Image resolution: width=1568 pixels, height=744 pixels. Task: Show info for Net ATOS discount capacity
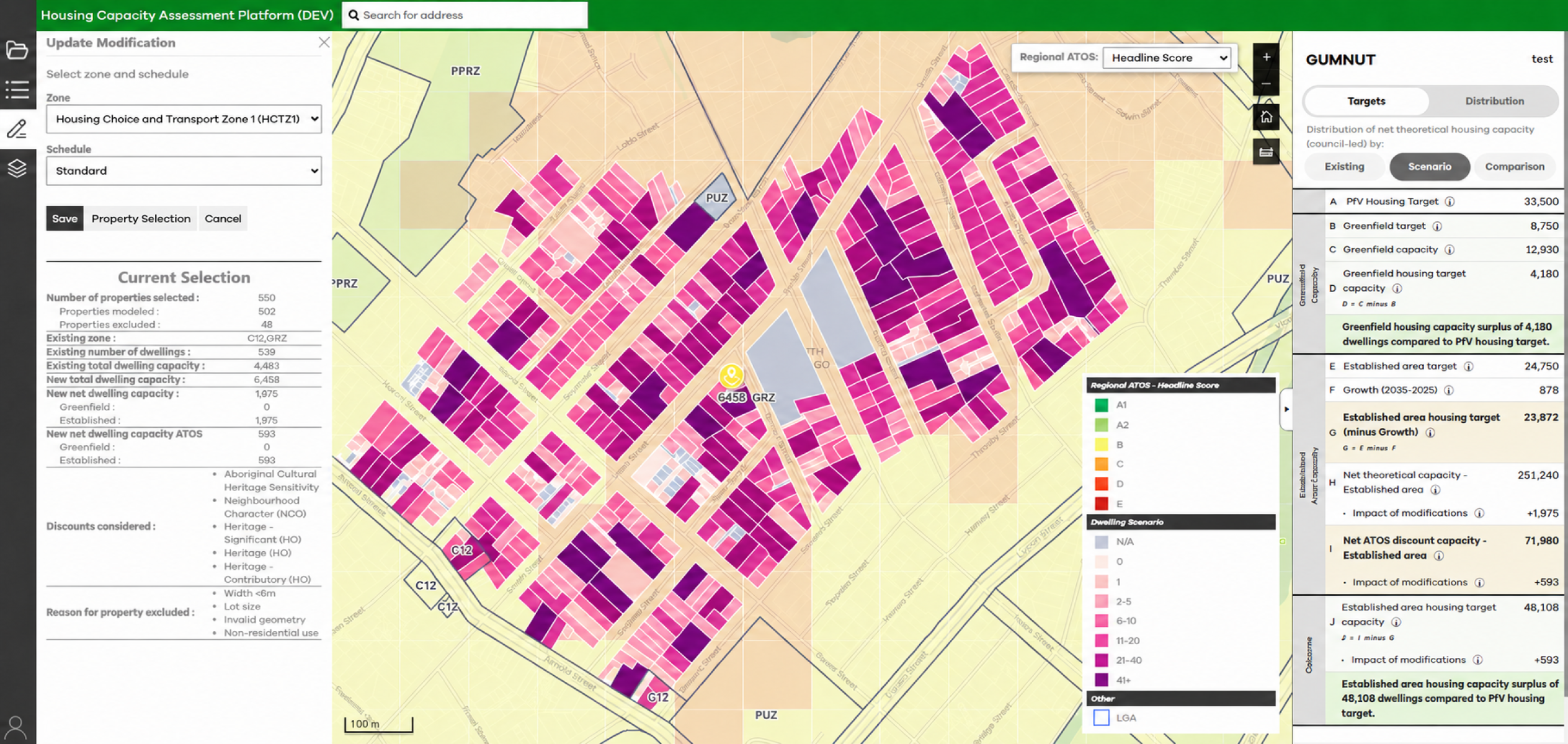[x=1439, y=556]
